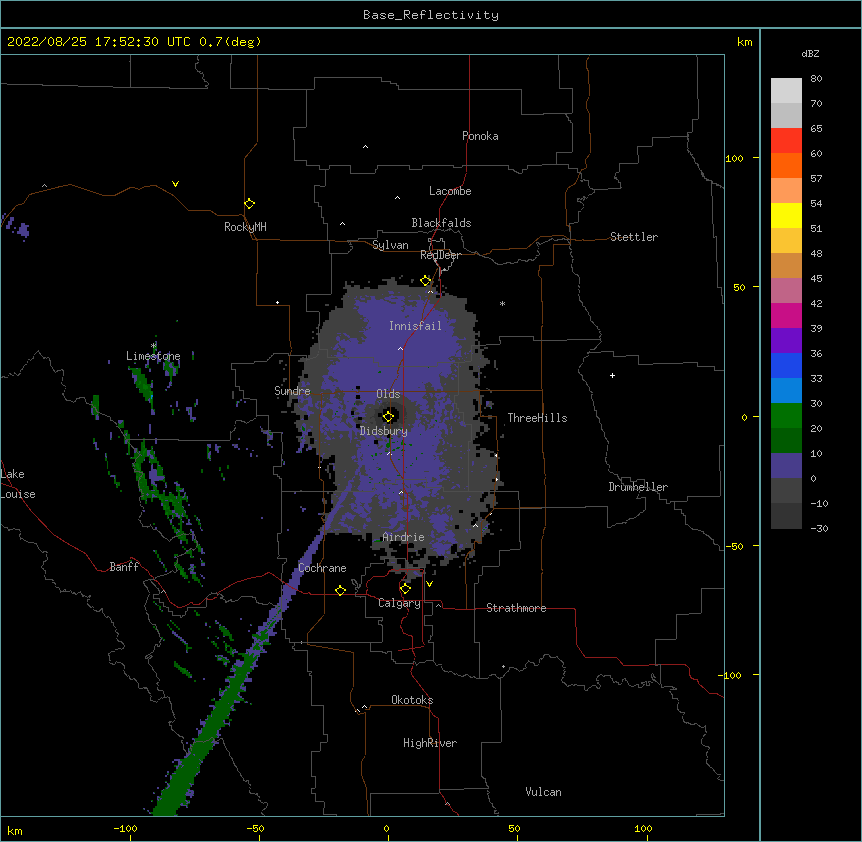The width and height of the screenshot is (862, 842).
Task: Select the green 30-20 dBZ legend swatch
Action: 786,416
